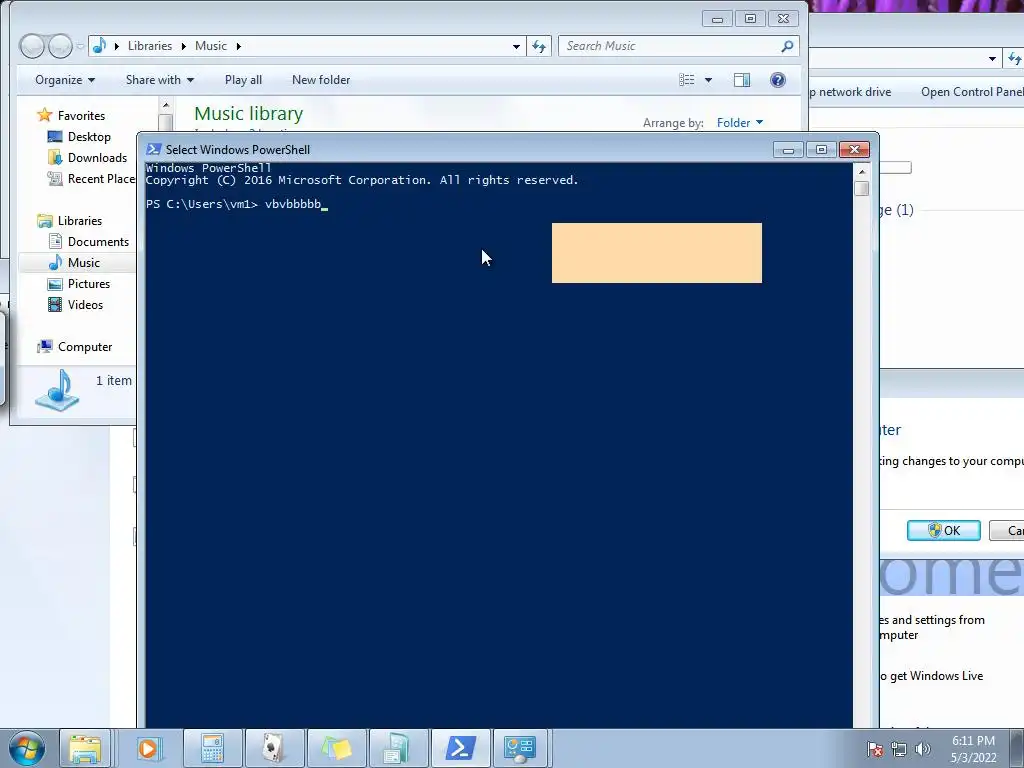Open the Solitaire cards taskbar icon
The height and width of the screenshot is (768, 1024).
point(273,748)
